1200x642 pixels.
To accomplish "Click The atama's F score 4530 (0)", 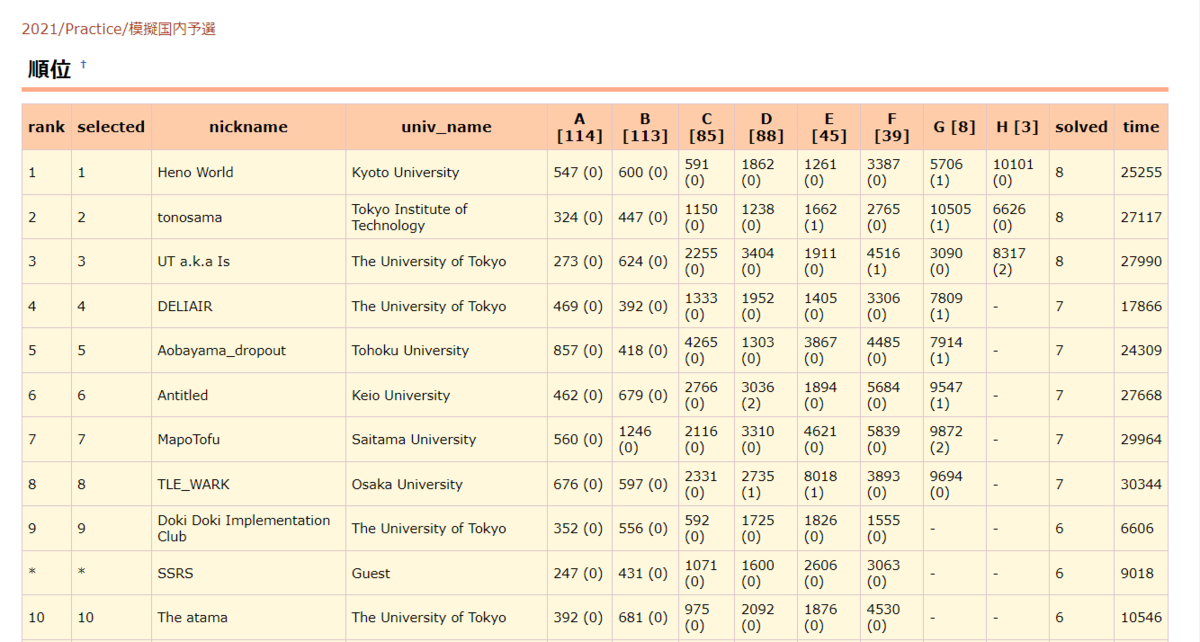I will (892, 617).
